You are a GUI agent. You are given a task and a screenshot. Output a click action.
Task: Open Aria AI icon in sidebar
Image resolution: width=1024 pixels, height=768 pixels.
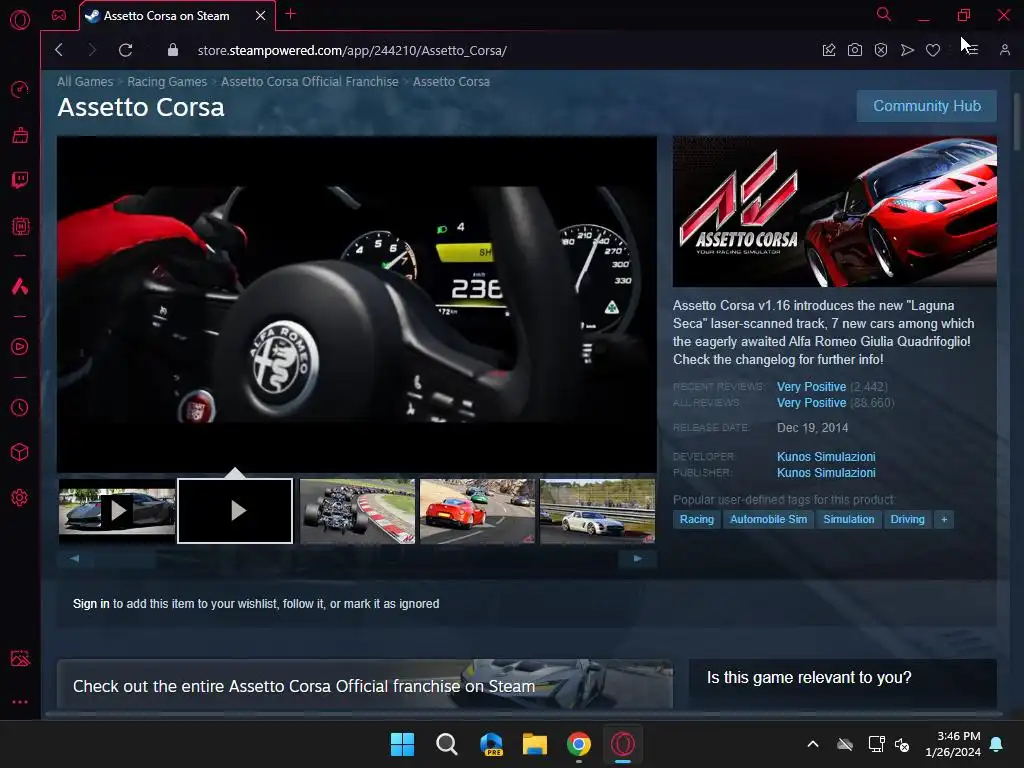pyautogui.click(x=20, y=286)
